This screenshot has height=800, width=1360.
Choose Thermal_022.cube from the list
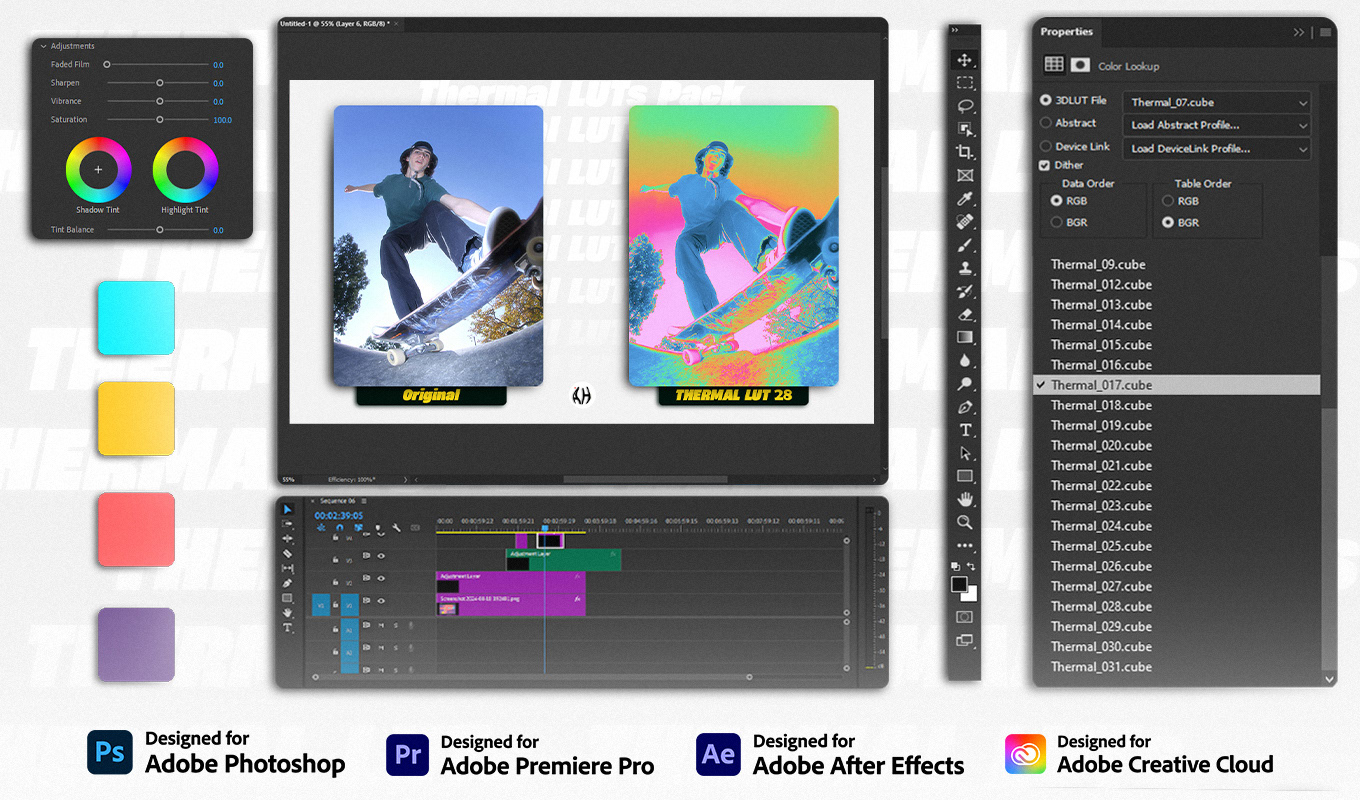tap(1101, 485)
